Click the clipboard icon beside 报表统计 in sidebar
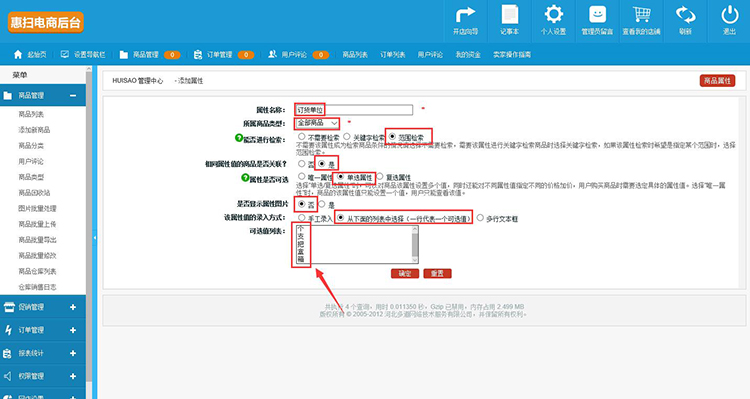 pyautogui.click(x=8, y=354)
